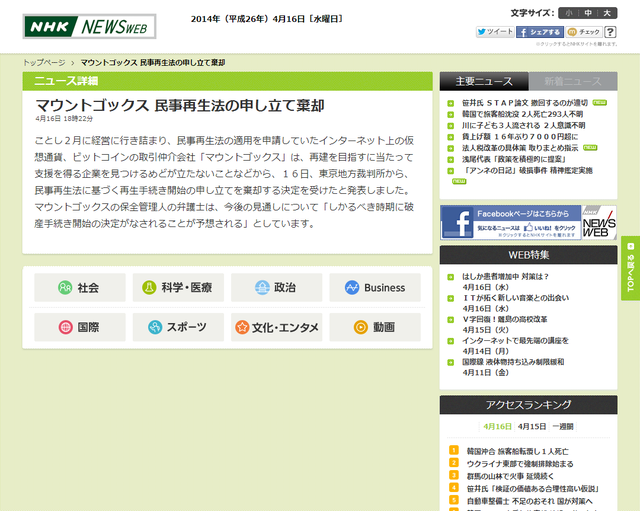
Task: Open the 科学・医療 category
Action: click(178, 287)
